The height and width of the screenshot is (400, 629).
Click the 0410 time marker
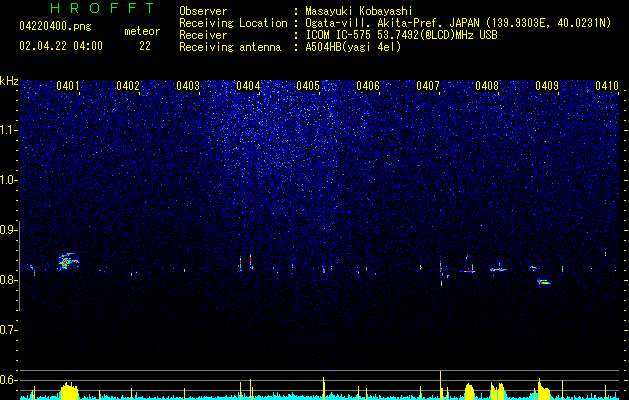(607, 86)
